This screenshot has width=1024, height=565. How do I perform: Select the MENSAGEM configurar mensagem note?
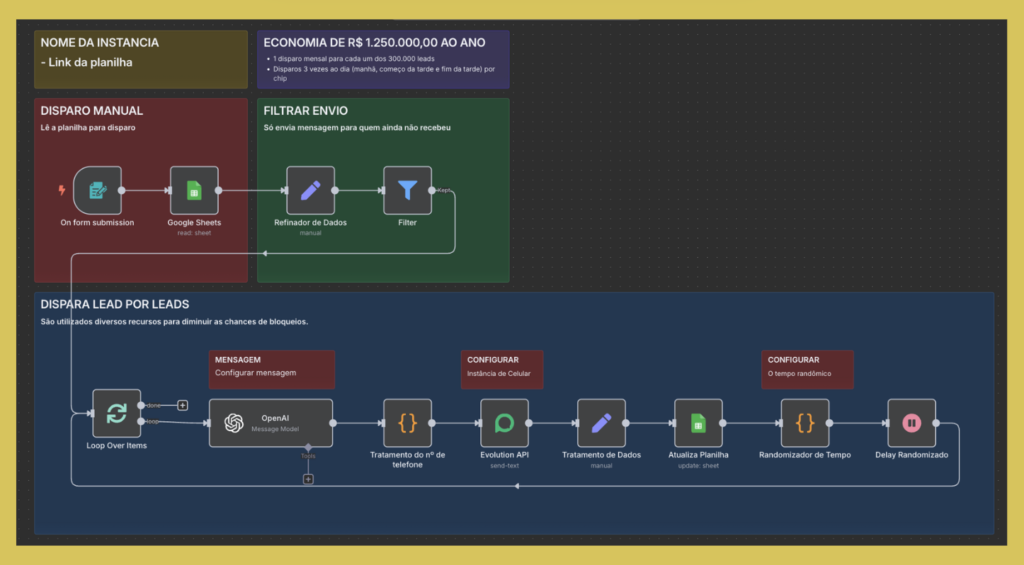tap(271, 368)
